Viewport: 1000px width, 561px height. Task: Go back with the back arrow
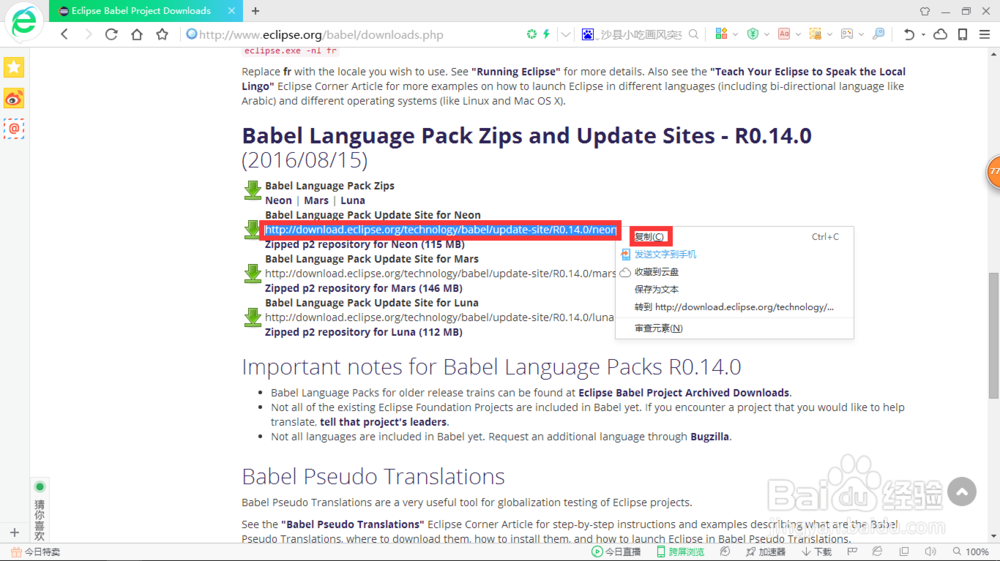point(64,34)
